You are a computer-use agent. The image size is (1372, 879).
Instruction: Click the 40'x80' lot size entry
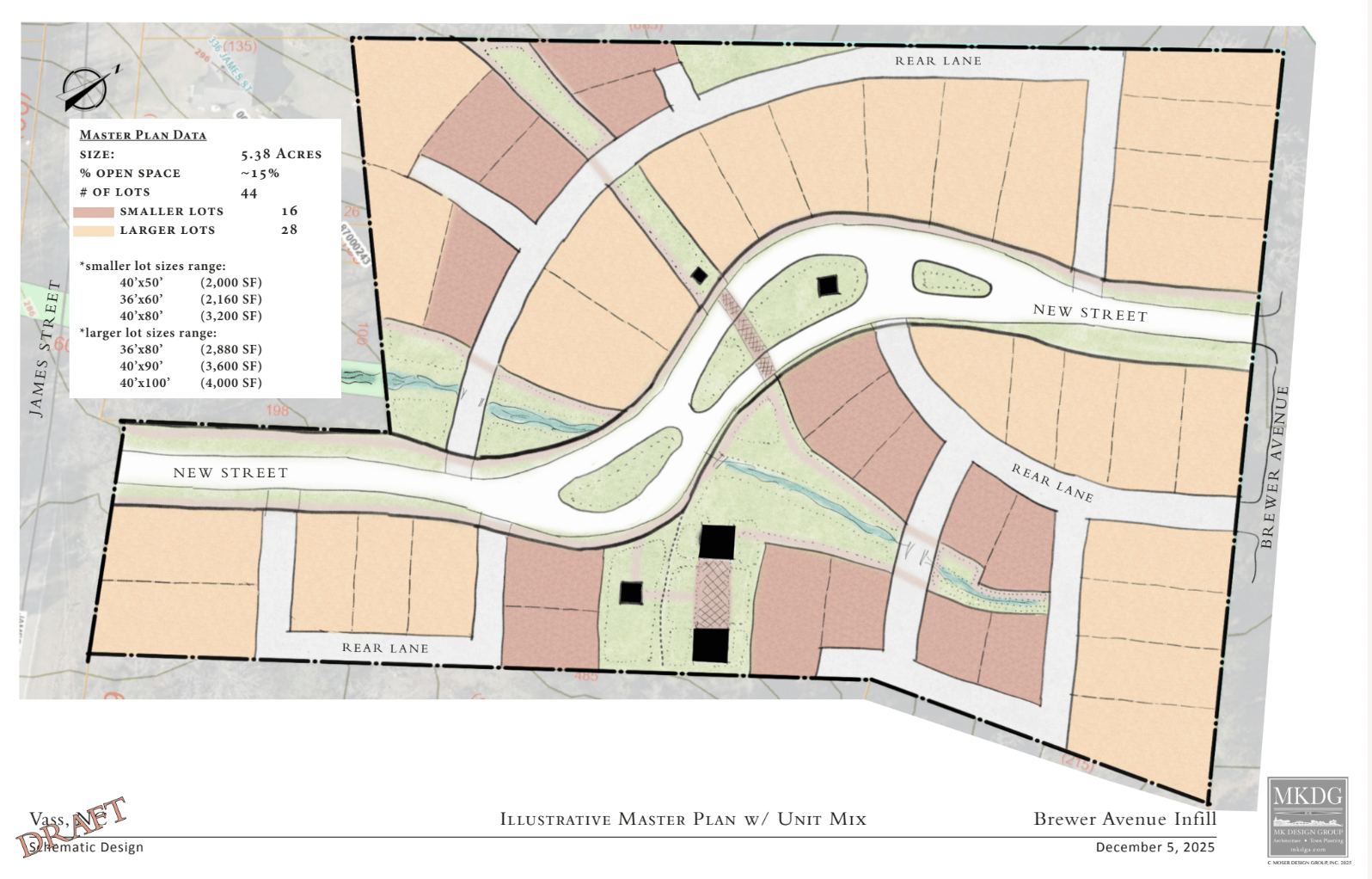(142, 316)
